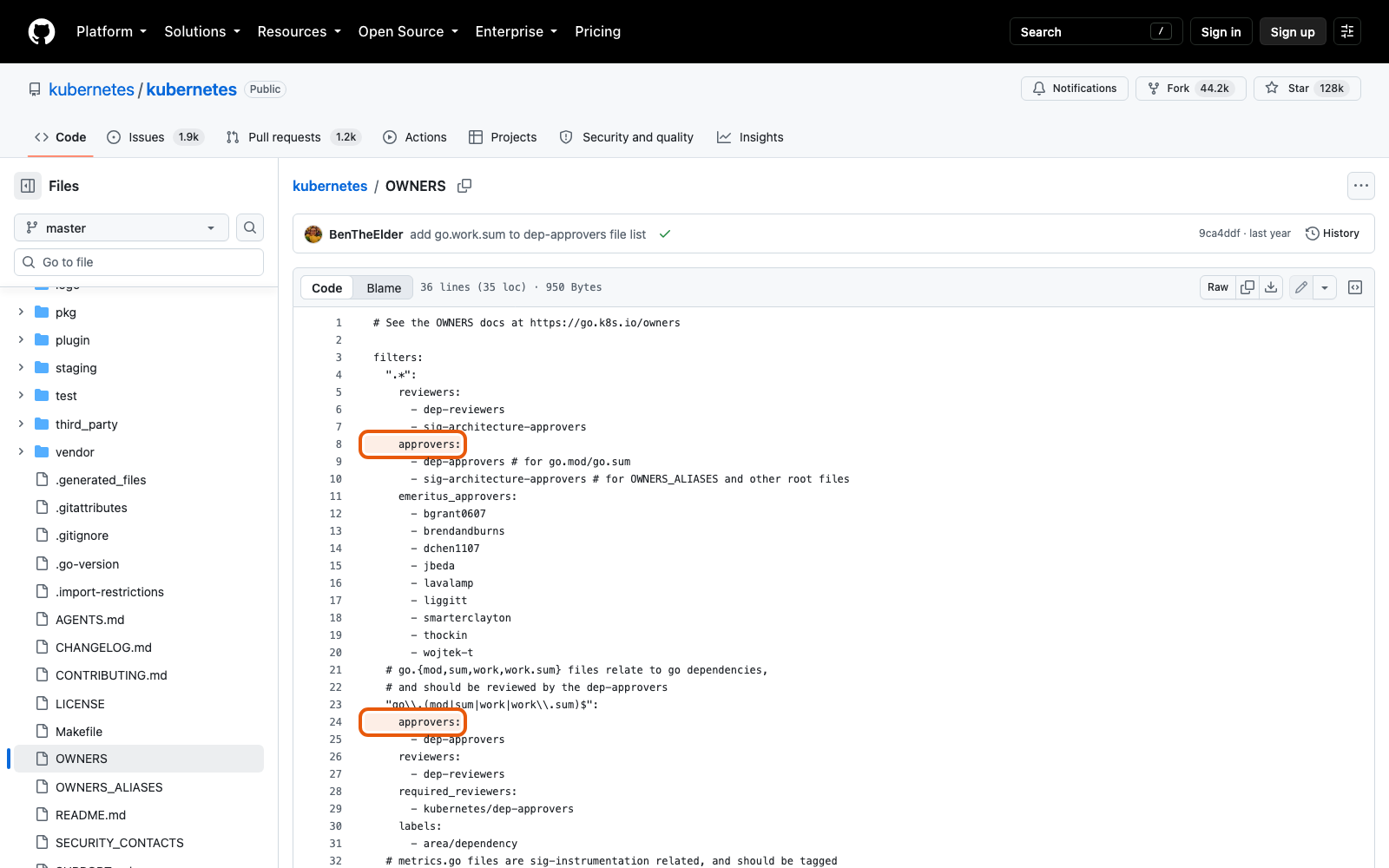The width and height of the screenshot is (1389, 868).
Task: Expand the plugin folder
Action: click(21, 339)
